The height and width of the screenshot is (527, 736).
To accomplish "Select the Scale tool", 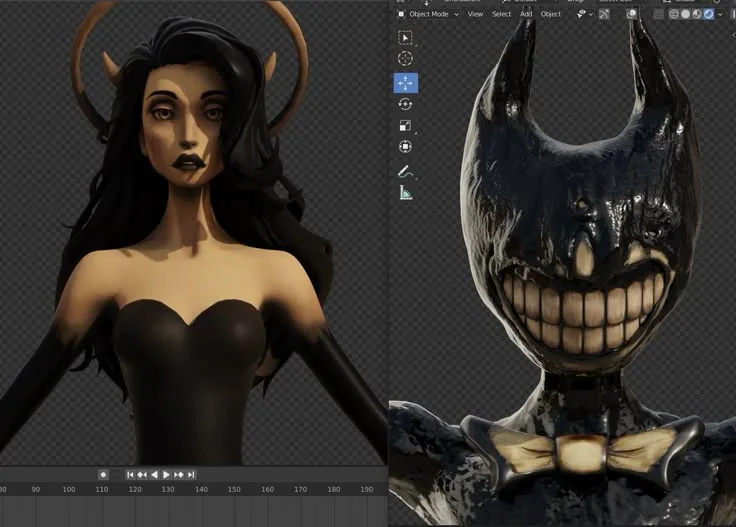I will pos(405,125).
